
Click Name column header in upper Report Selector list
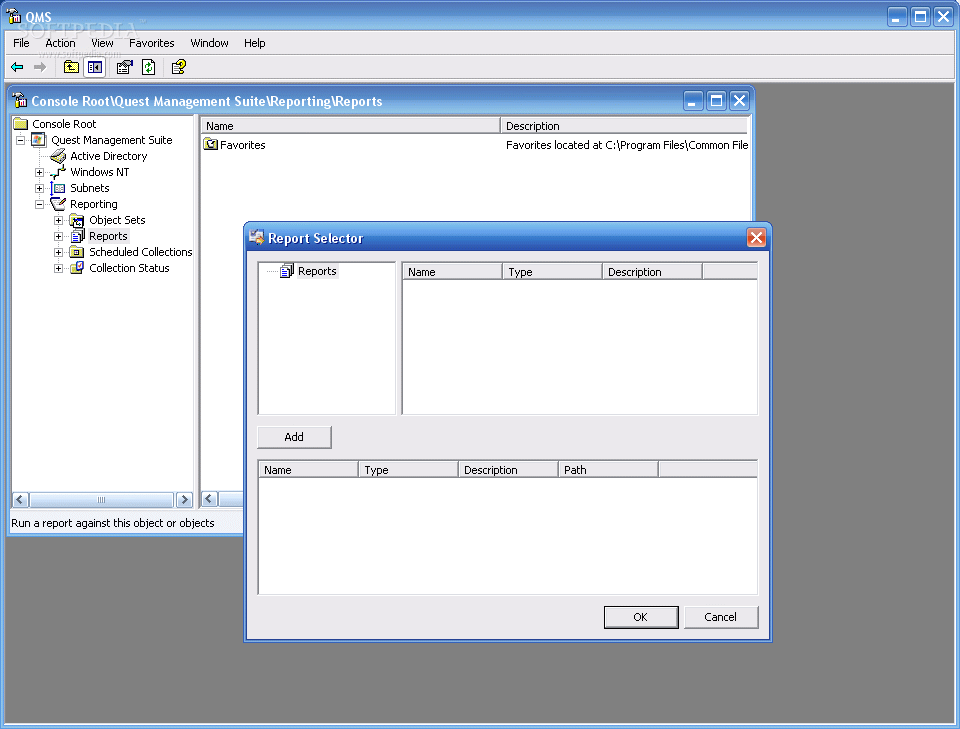[452, 271]
